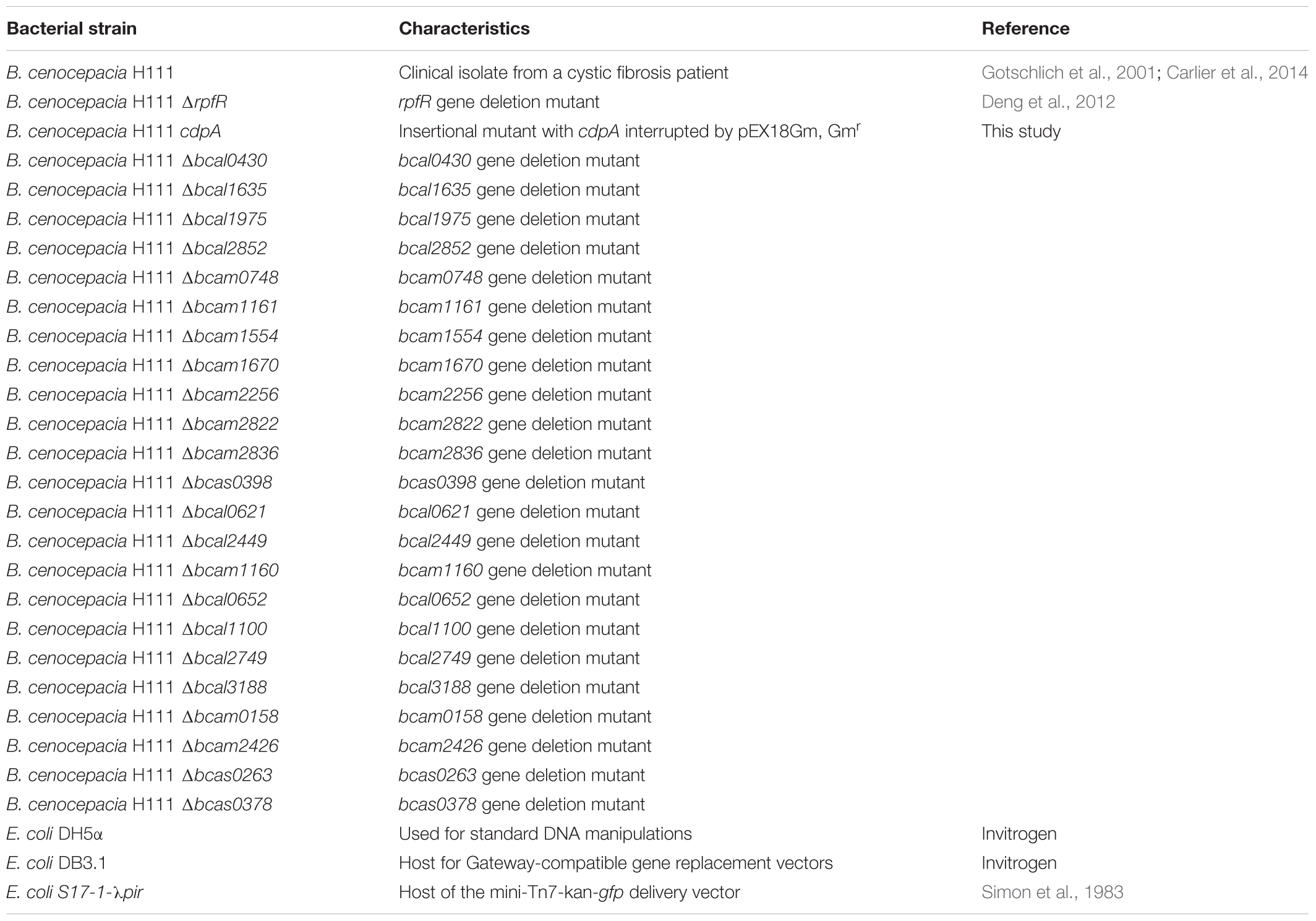Select the strain cell ending in Δbcam1670

(142, 365)
